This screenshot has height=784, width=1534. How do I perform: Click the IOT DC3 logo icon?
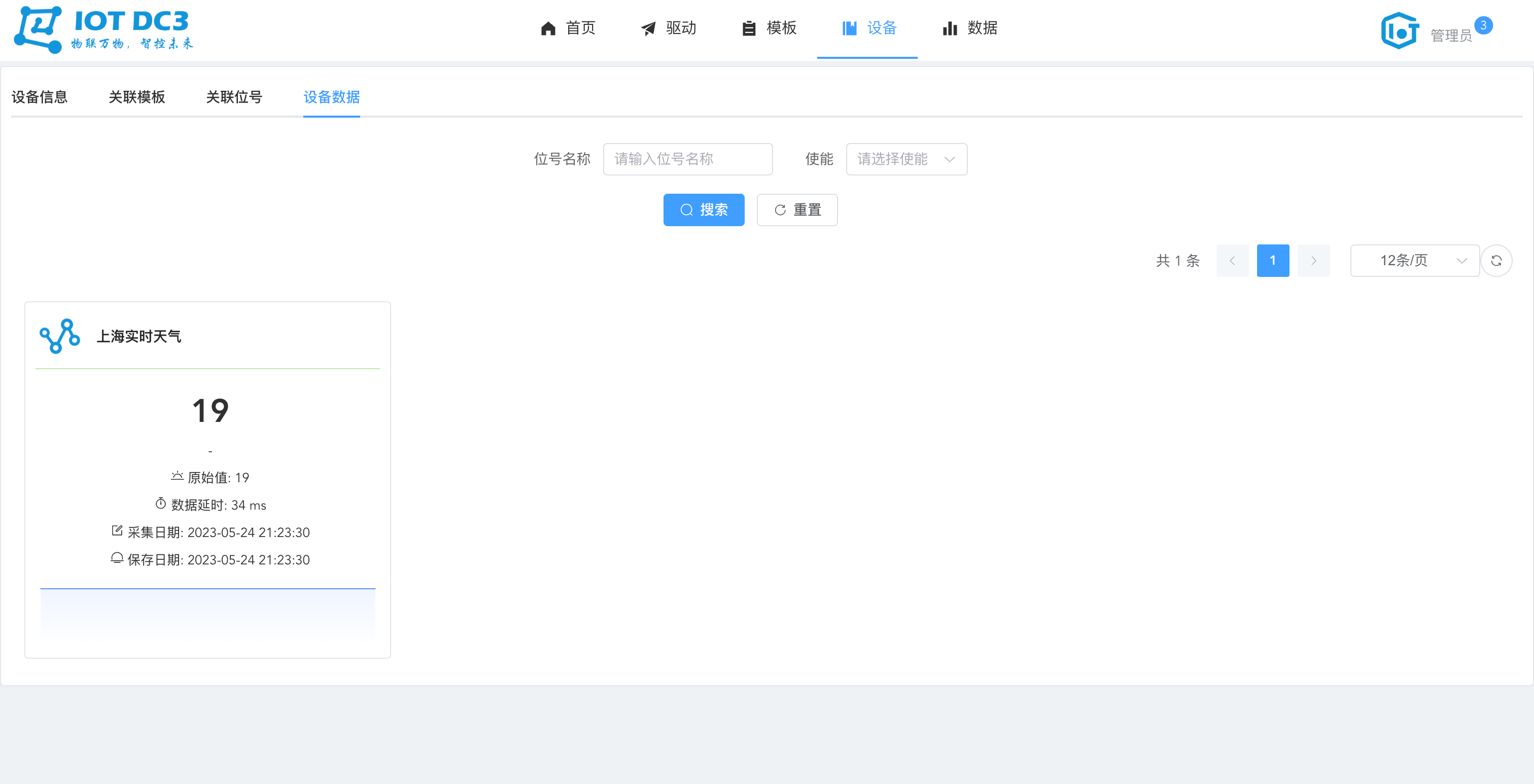[38, 29]
